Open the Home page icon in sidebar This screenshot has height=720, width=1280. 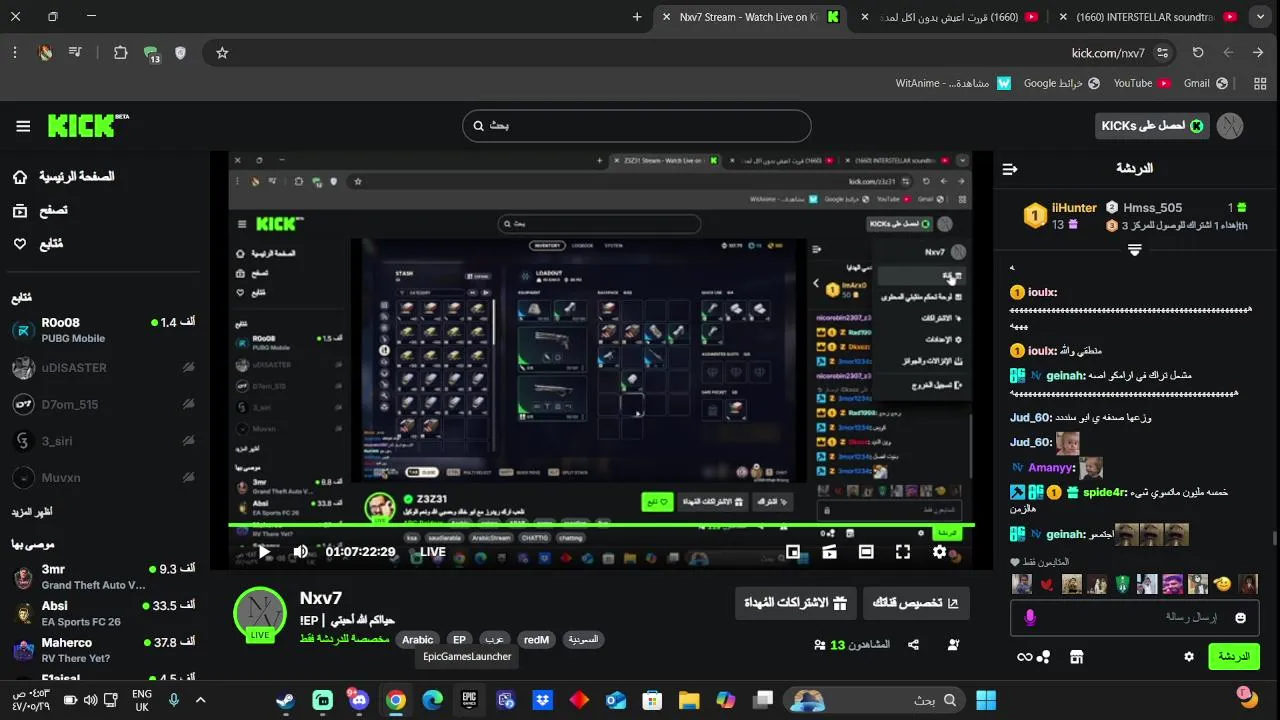[20, 177]
